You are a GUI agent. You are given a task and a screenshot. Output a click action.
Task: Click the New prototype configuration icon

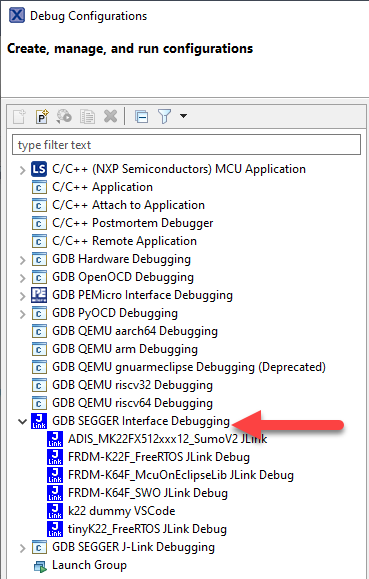tap(42, 117)
